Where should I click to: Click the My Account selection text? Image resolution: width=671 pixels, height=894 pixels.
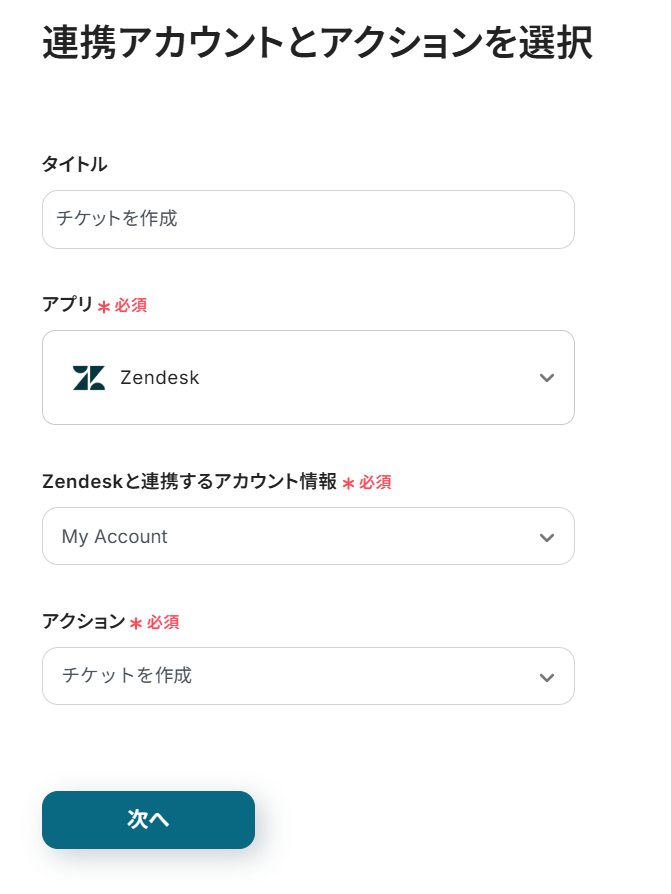coord(115,537)
